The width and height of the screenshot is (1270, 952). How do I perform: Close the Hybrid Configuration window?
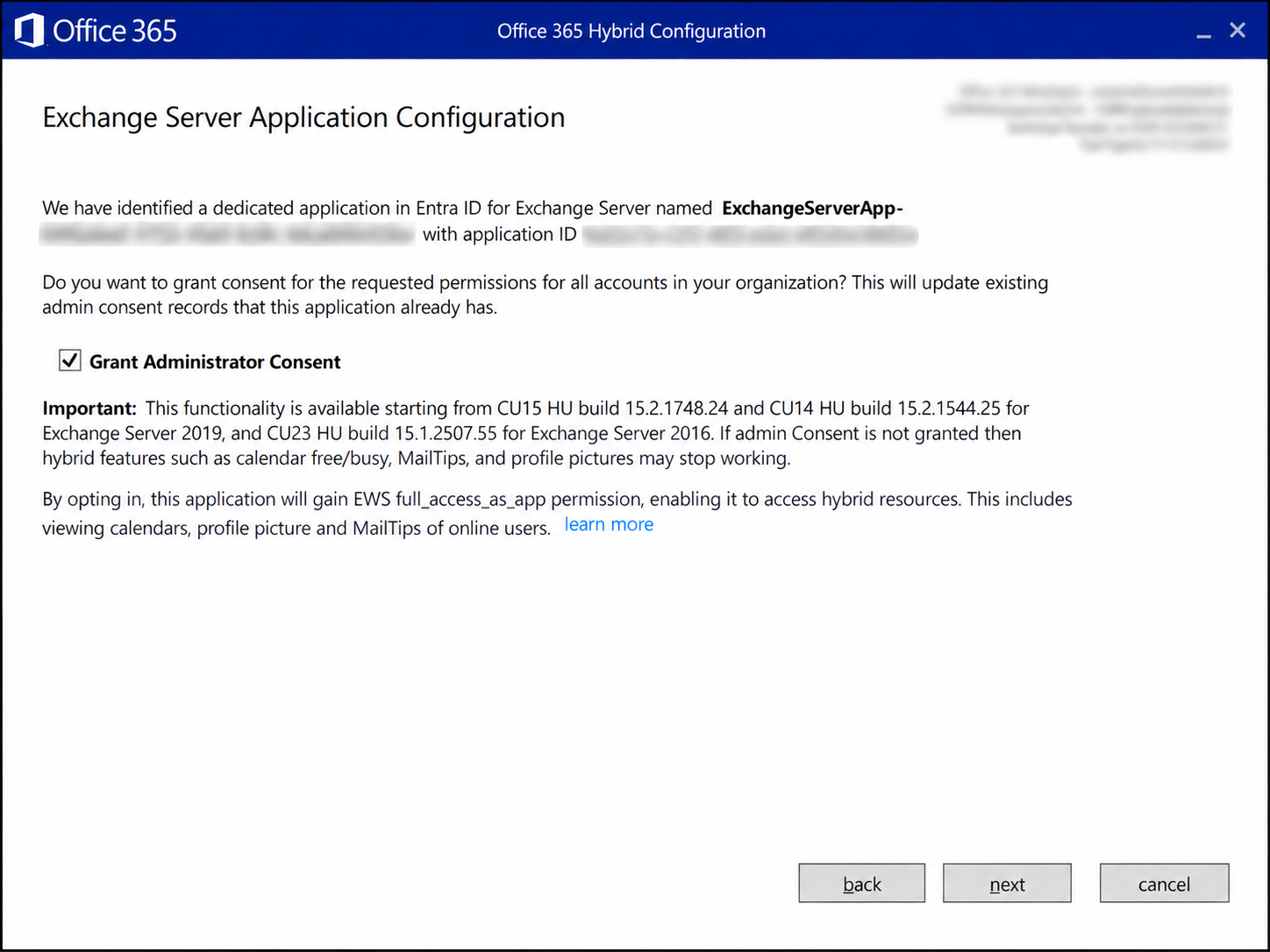(1238, 31)
